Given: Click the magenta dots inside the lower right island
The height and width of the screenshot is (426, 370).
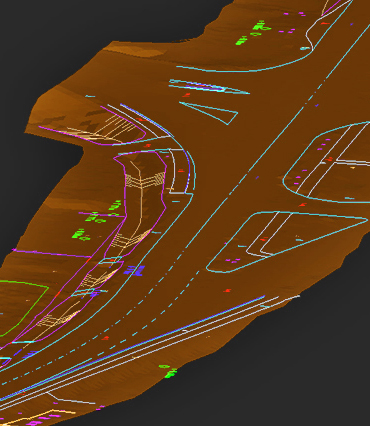Looking at the screenshot, I should pyautogui.click(x=232, y=260).
